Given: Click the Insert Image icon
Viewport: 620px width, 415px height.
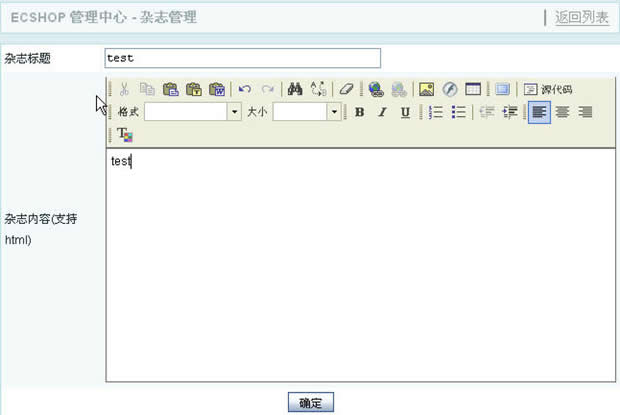Looking at the screenshot, I should click(426, 89).
